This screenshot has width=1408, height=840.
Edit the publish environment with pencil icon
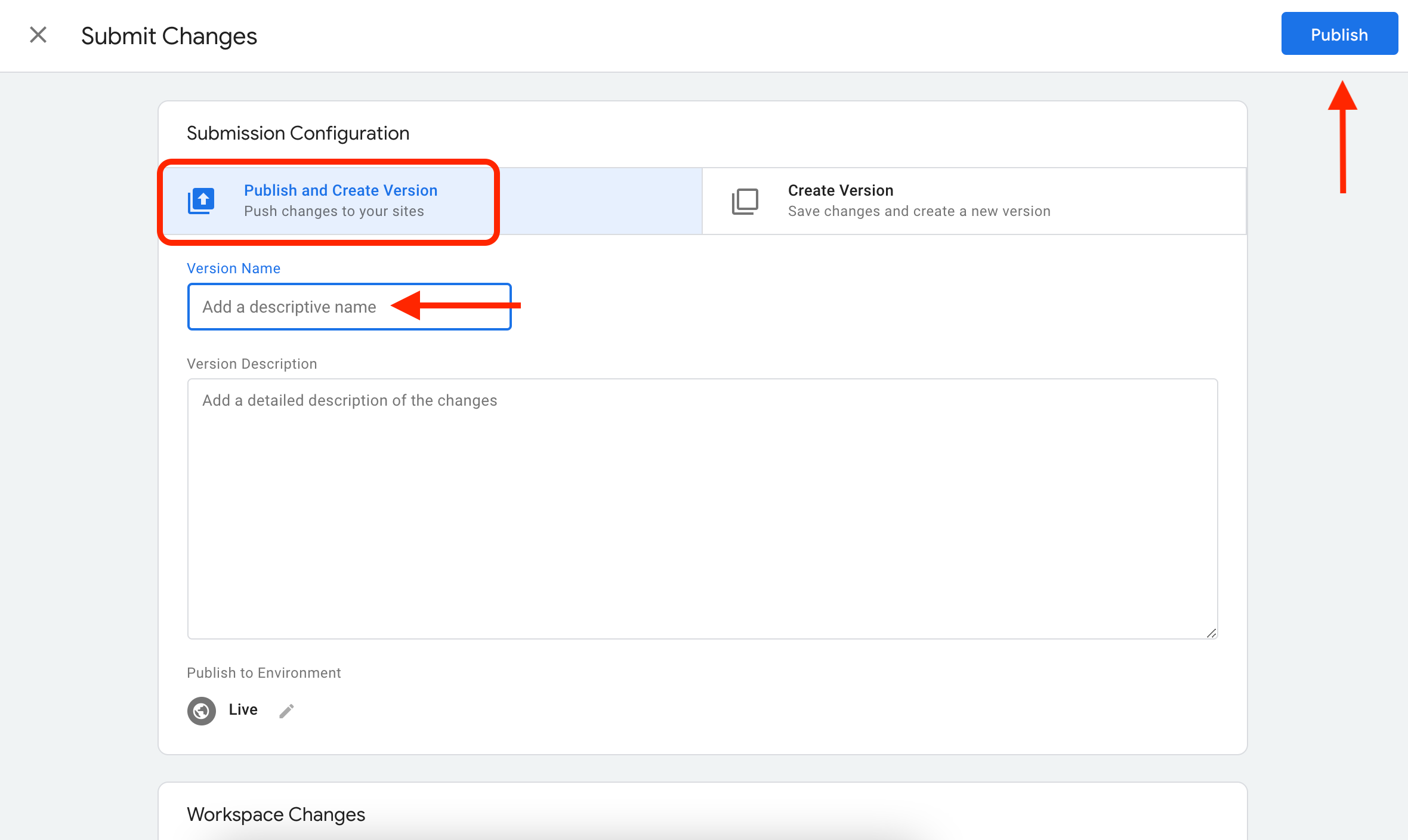coord(286,711)
